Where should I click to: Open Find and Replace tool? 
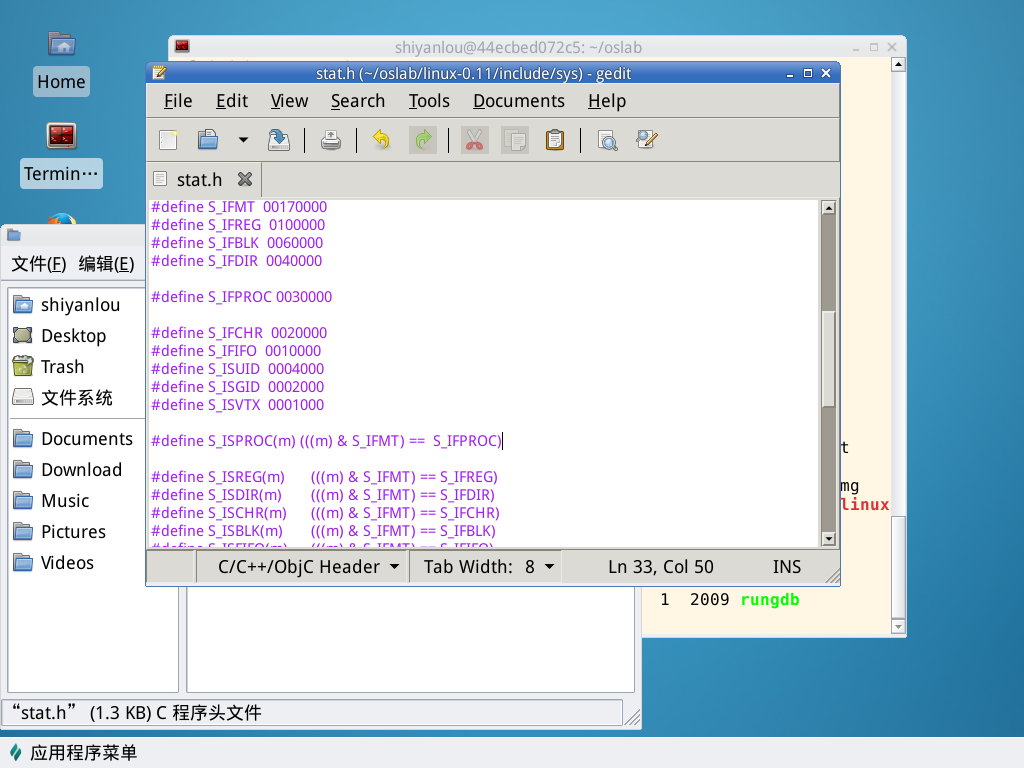[x=646, y=140]
